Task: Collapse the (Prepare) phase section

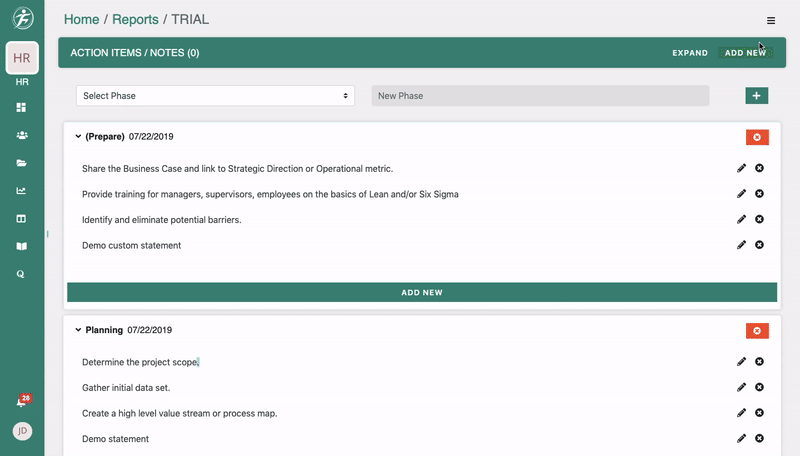Action: point(78,136)
